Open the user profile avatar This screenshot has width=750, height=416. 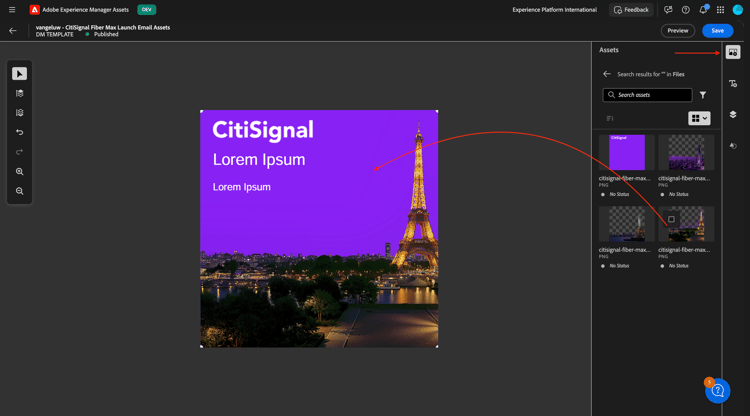[x=738, y=10]
